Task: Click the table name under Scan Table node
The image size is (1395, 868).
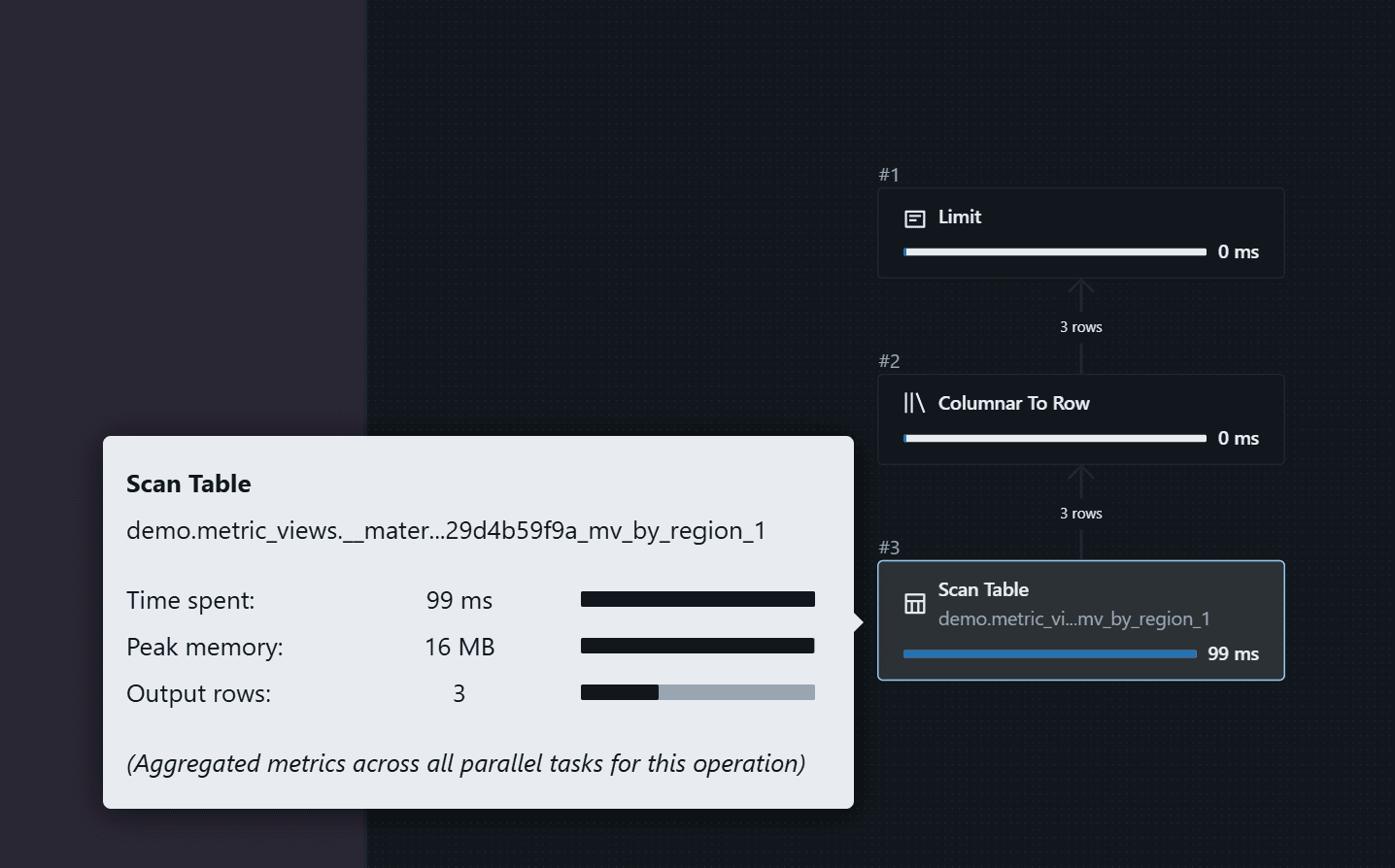Action: [1073, 619]
